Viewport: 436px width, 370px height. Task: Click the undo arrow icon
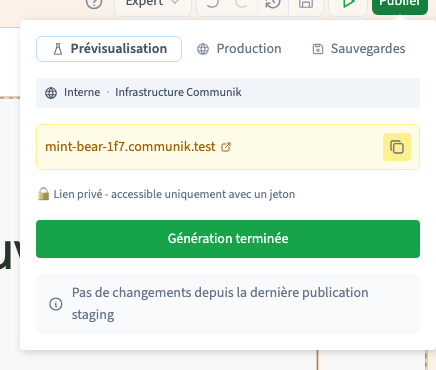pyautogui.click(x=212, y=3)
